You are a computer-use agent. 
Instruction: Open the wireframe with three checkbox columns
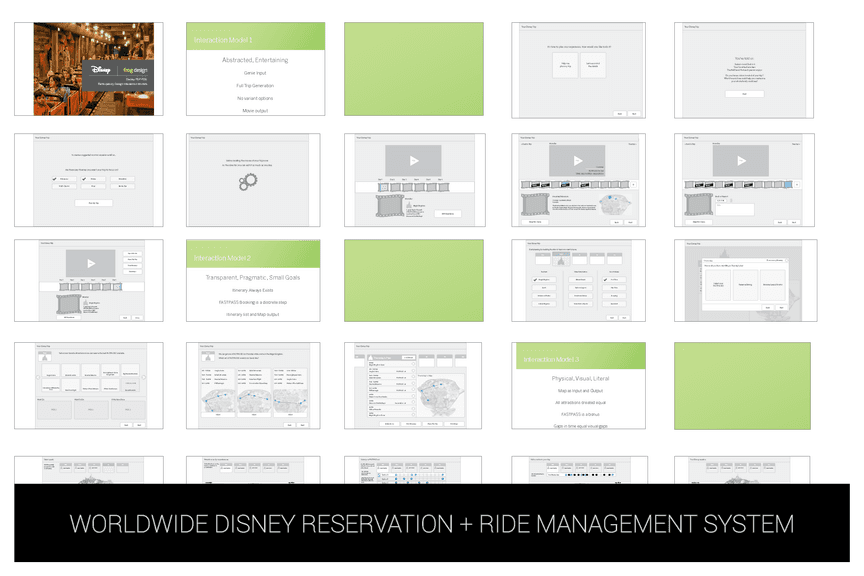[x=579, y=280]
